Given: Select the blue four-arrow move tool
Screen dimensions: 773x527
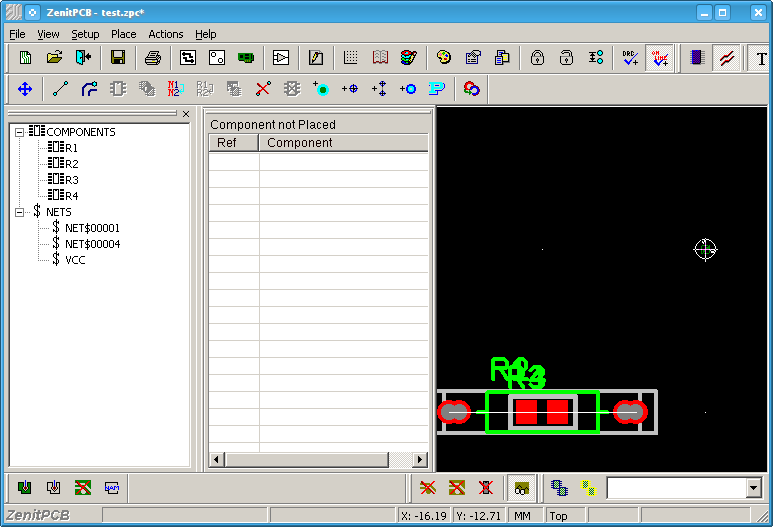Looking at the screenshot, I should (x=25, y=89).
